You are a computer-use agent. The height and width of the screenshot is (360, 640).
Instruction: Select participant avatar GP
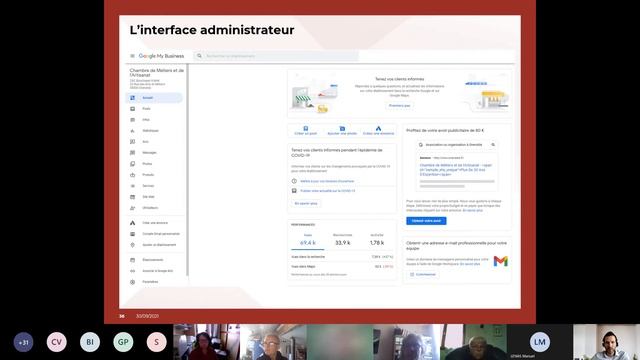(x=123, y=342)
